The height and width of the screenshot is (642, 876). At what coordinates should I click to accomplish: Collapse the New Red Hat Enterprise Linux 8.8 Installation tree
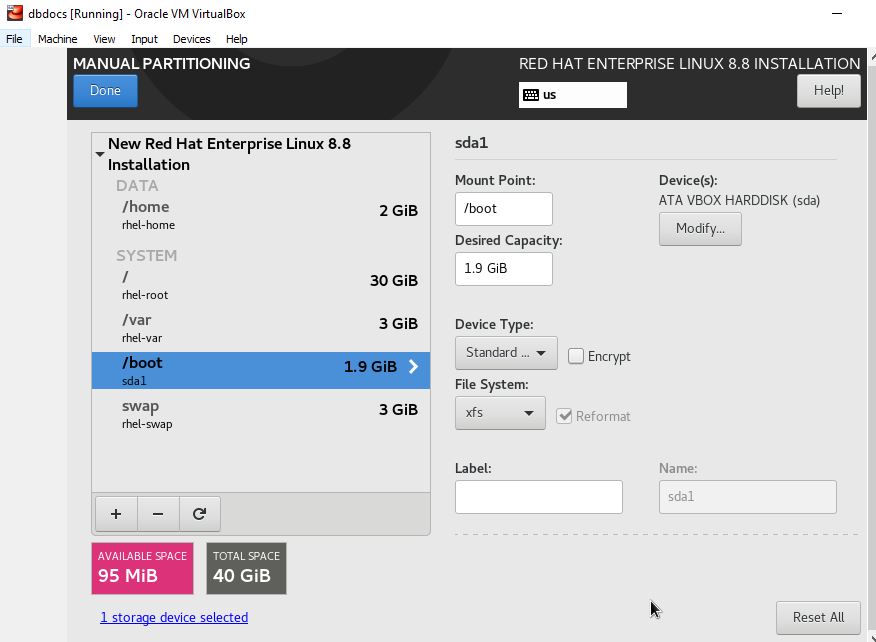click(100, 154)
